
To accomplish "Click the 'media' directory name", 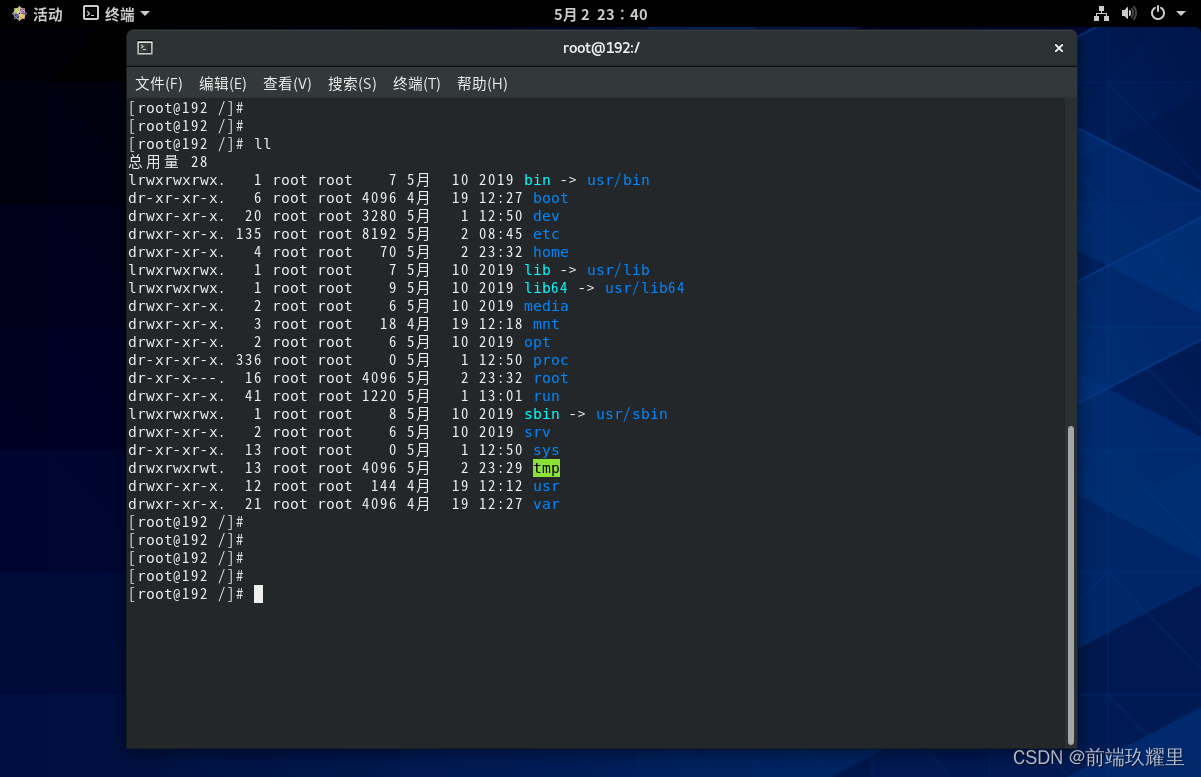I will coord(546,306).
